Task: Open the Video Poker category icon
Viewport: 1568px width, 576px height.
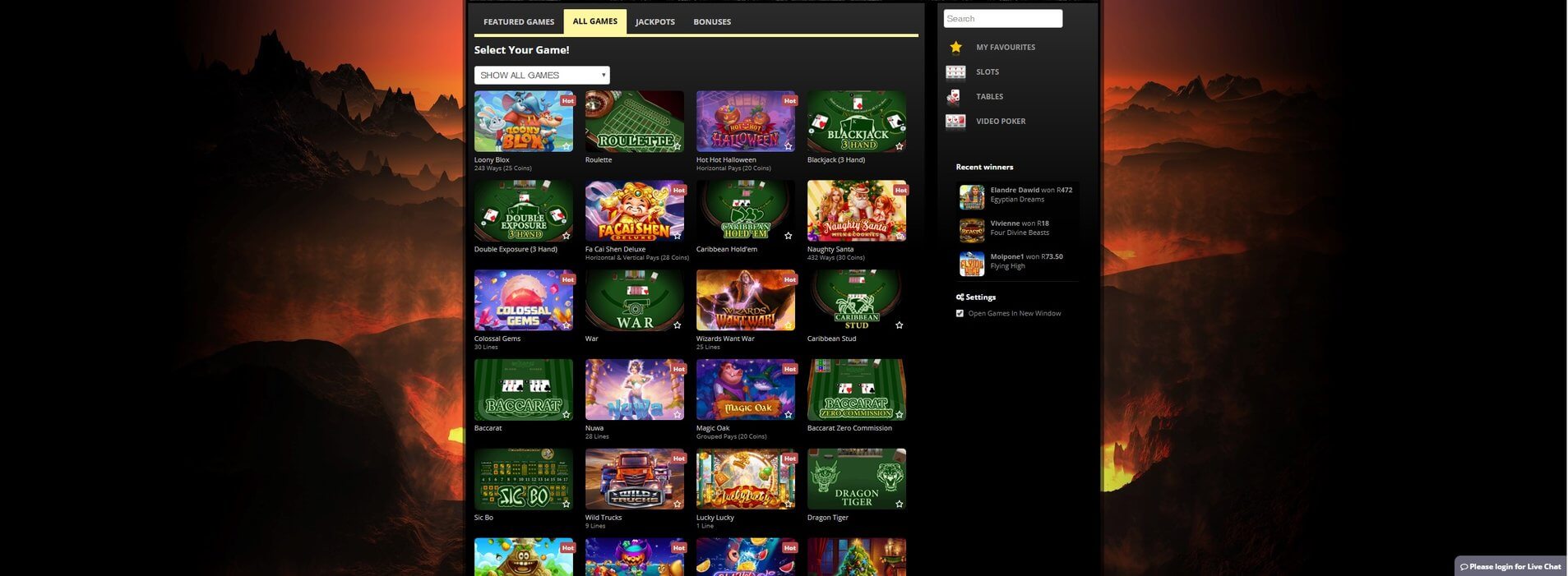Action: [x=955, y=122]
